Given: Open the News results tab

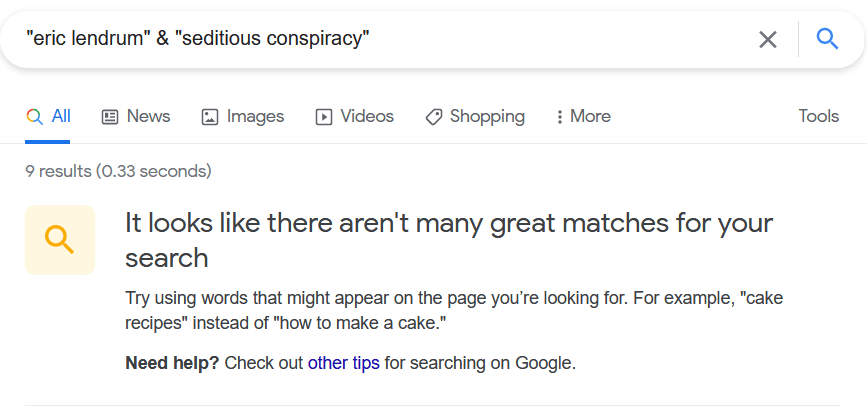Looking at the screenshot, I should 148,116.
